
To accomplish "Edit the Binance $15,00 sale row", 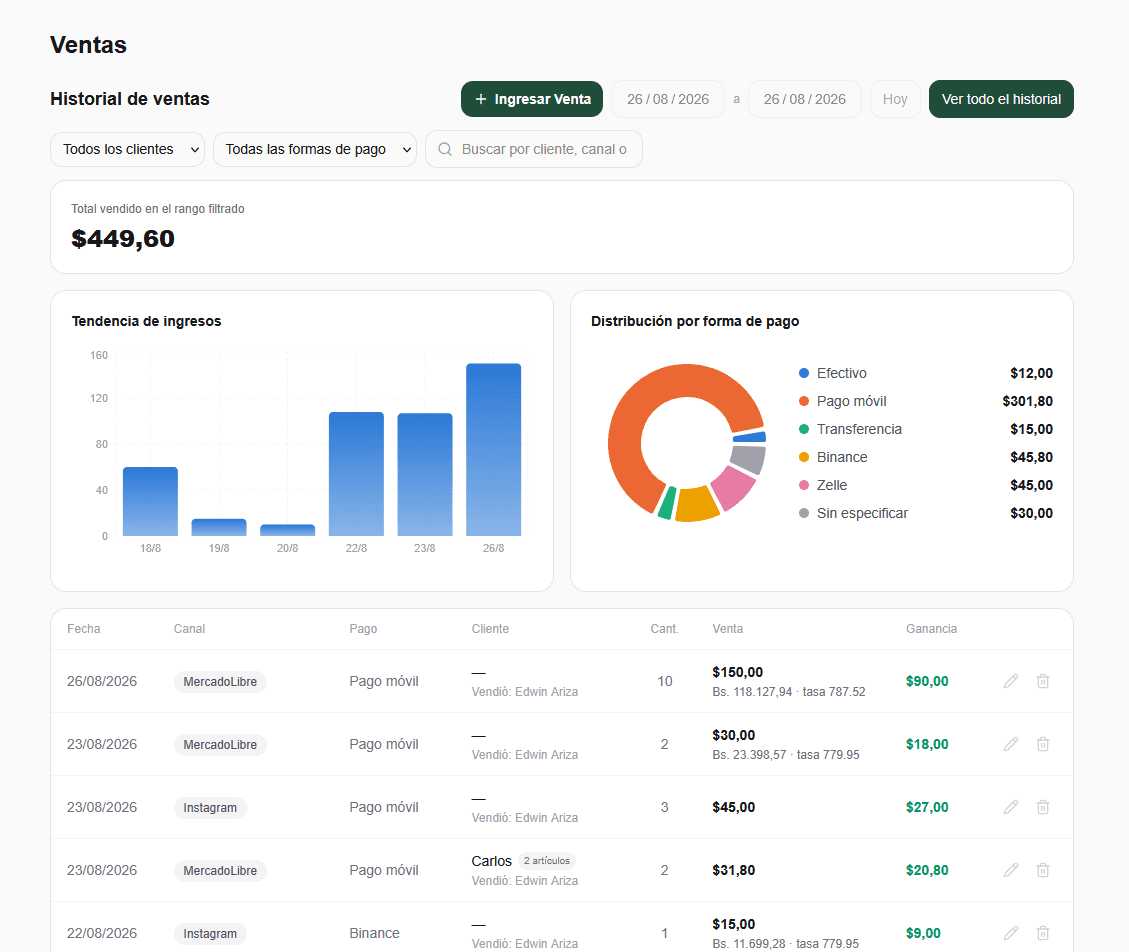I will tap(1011, 933).
